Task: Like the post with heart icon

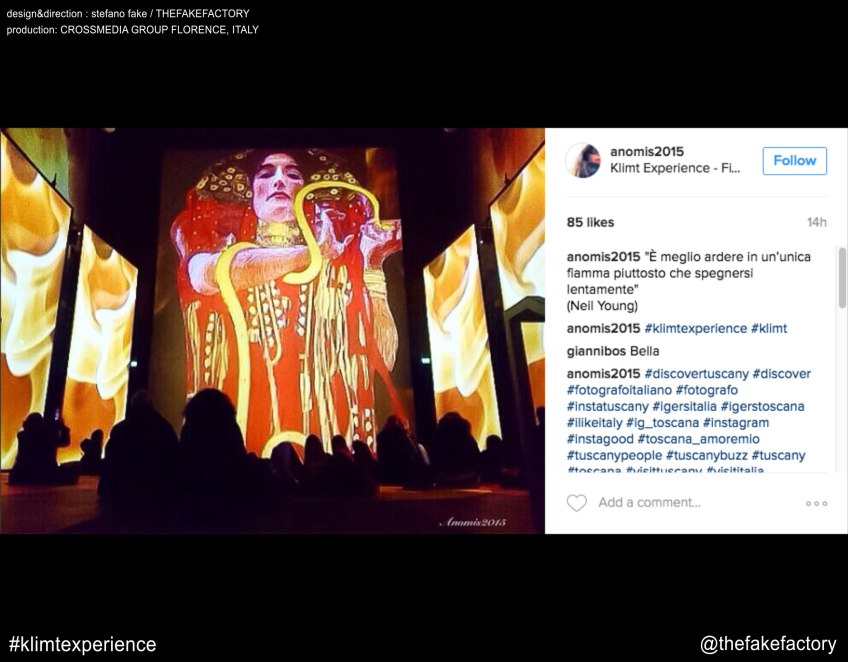Action: (577, 503)
